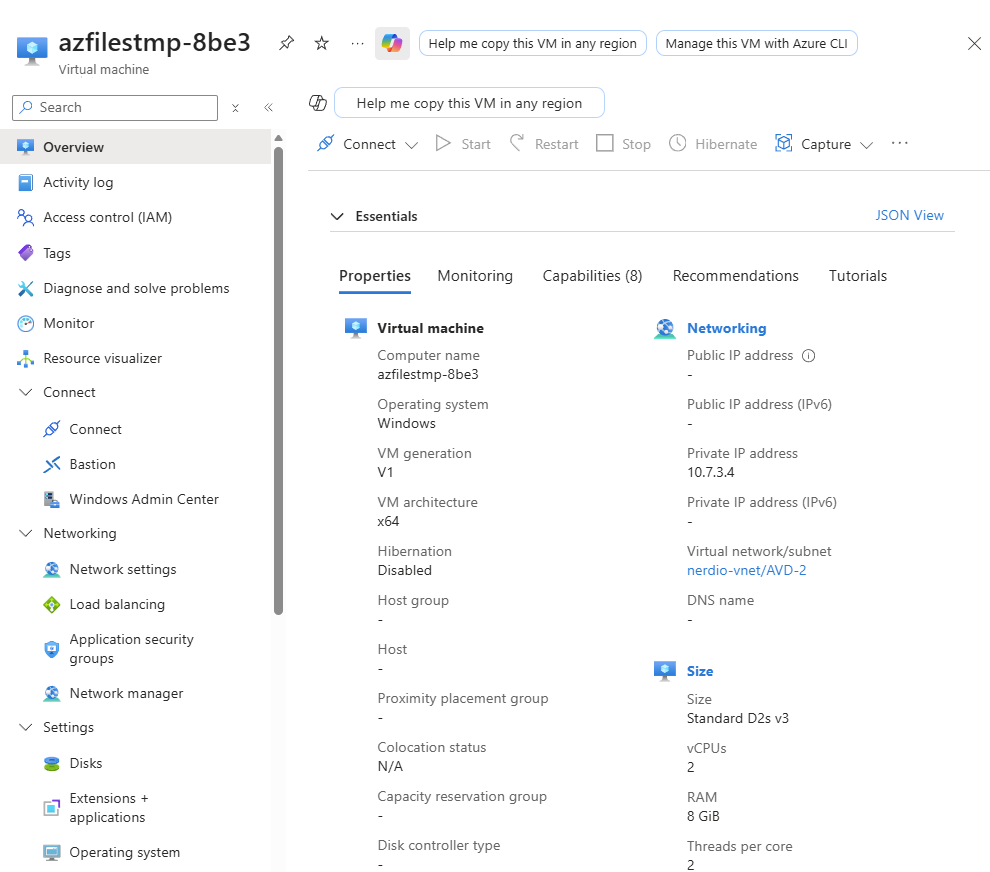Viewport: 990px width, 872px height.
Task: Click the sidebar scrollbar thumb
Action: (x=278, y=381)
